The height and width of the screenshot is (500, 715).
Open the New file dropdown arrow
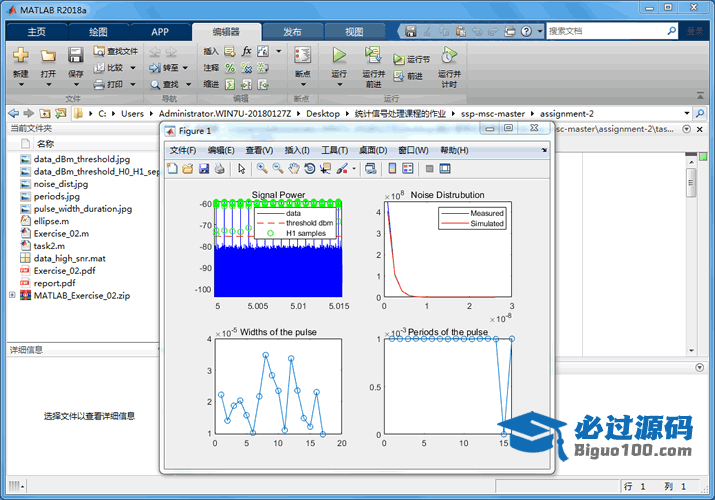pos(21,85)
